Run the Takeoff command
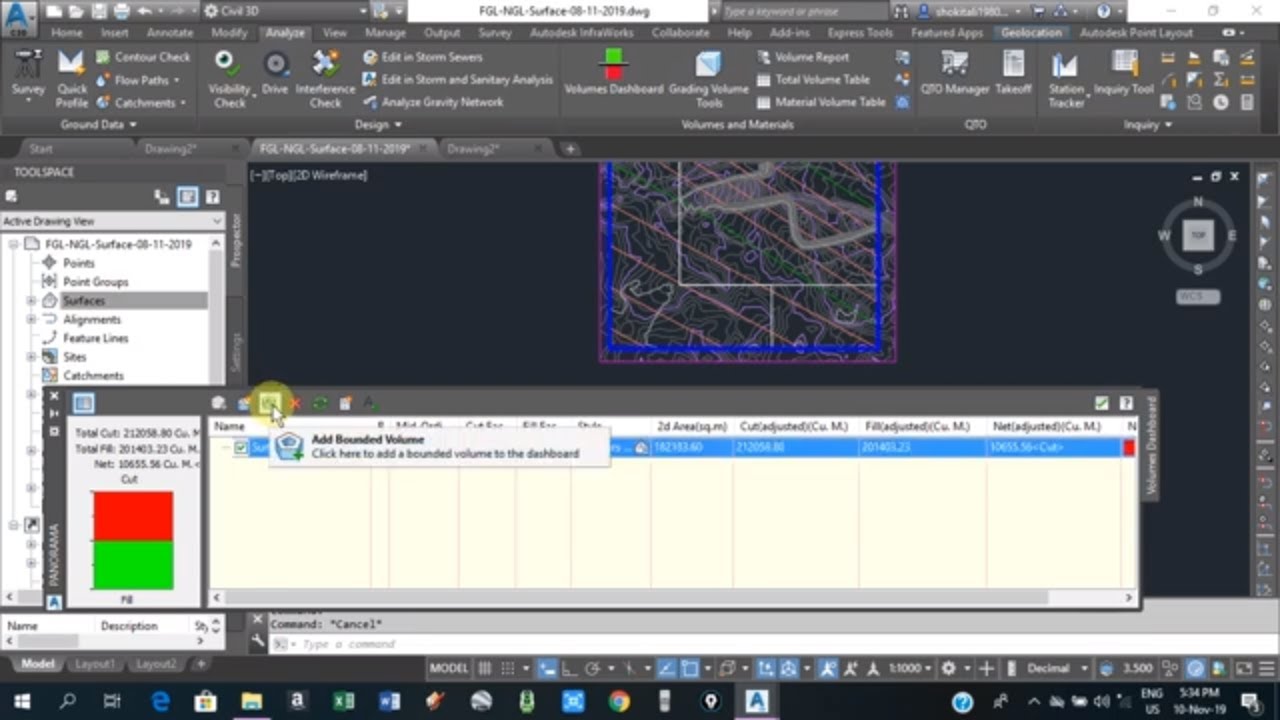 pyautogui.click(x=1013, y=73)
